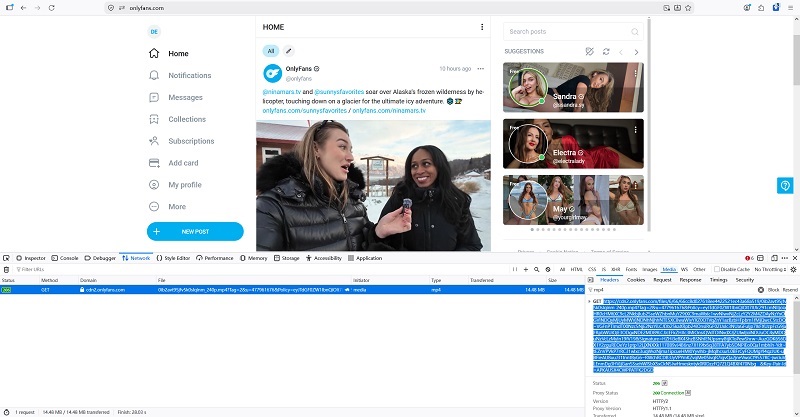This screenshot has height=417, width=800.
Task: Click the NEW POST button
Action: (195, 231)
